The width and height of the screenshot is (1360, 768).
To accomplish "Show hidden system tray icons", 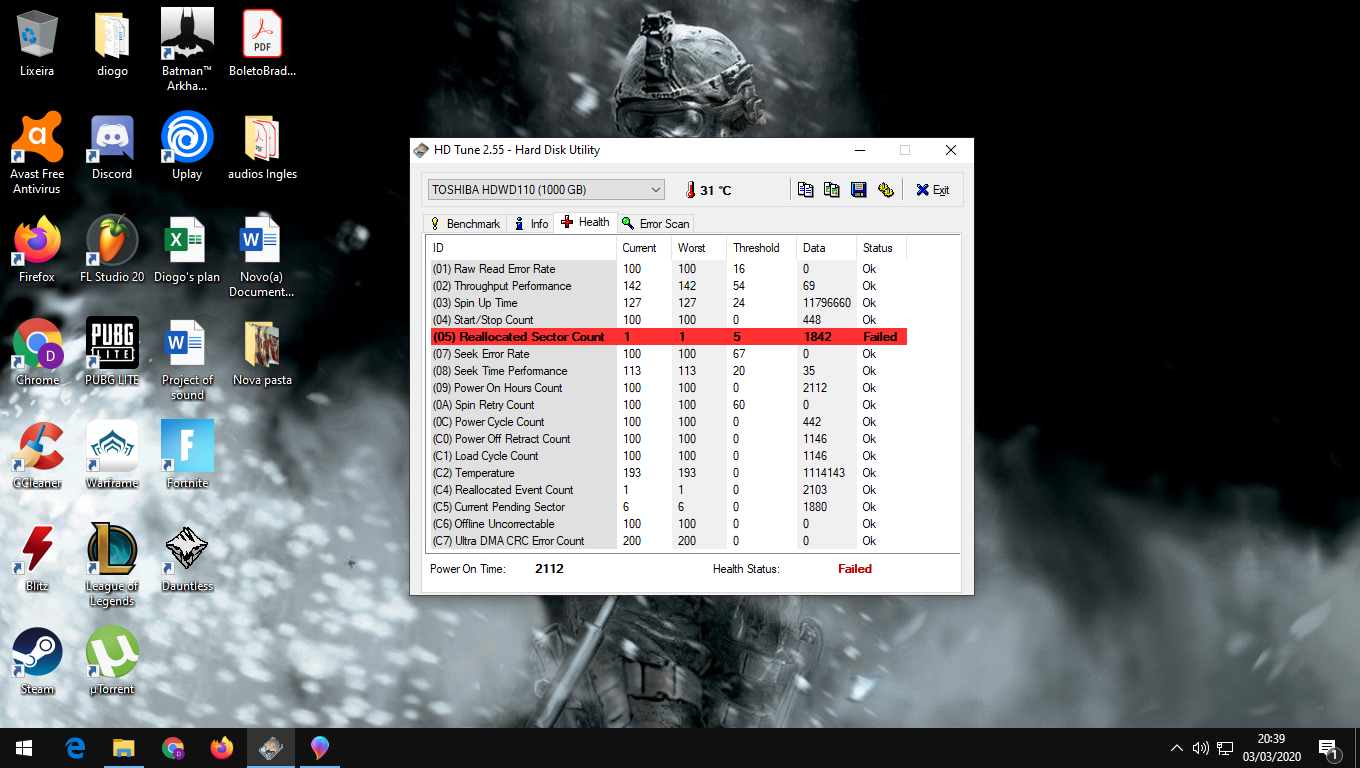I will point(1177,748).
